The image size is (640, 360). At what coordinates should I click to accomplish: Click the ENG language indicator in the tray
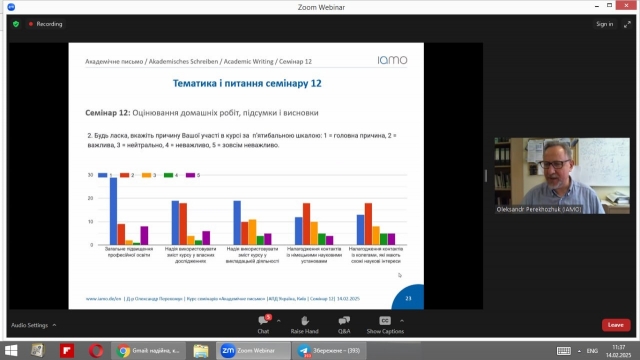coord(592,351)
